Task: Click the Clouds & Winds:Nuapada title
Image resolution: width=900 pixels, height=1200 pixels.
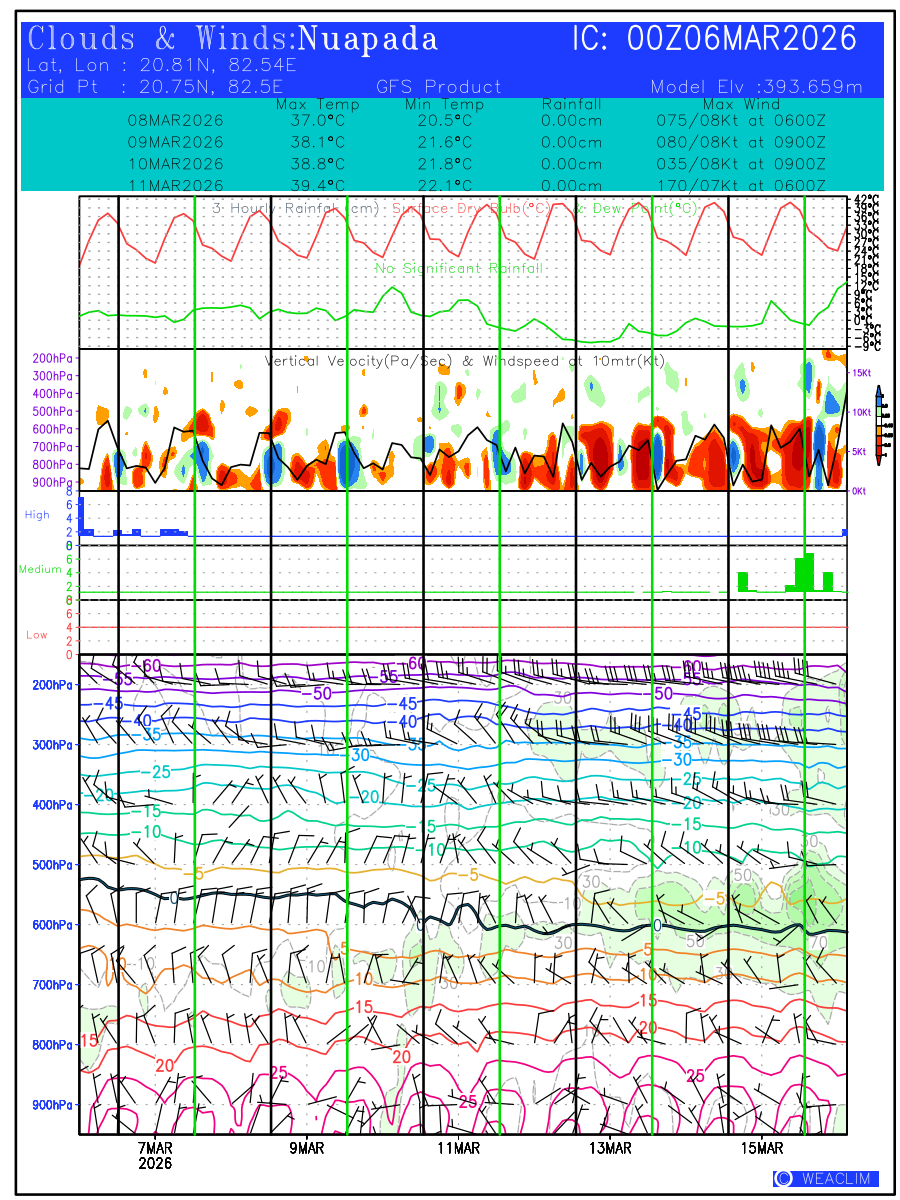Action: 233,40
